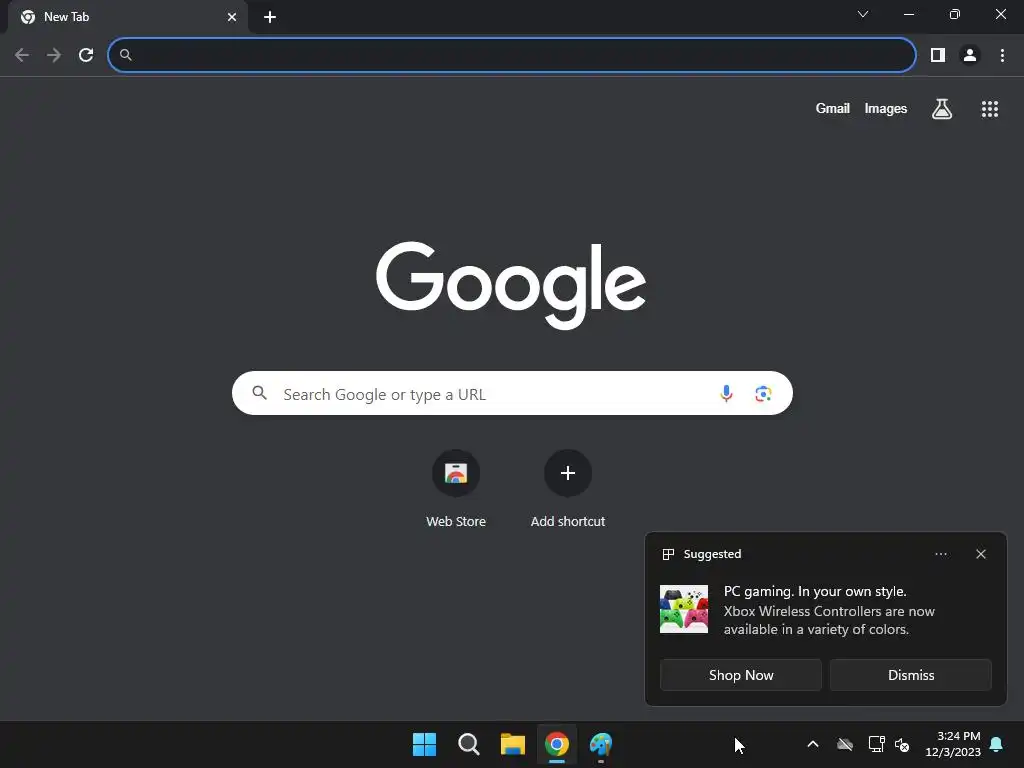Click the Google logo
Viewport: 1024px width, 768px height.
[511, 285]
